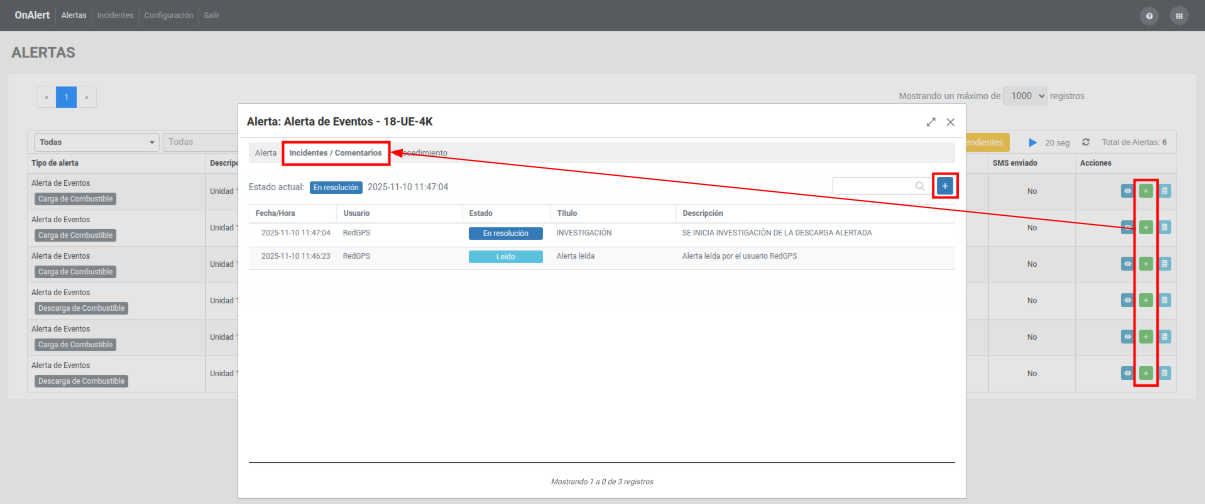The height and width of the screenshot is (504, 1205).
Task: Click the Tipo de alerta column header
Action: coord(55,162)
